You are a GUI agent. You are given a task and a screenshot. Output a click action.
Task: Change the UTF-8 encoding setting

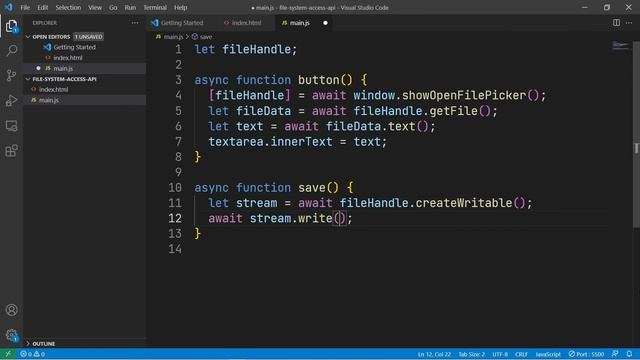(500, 354)
